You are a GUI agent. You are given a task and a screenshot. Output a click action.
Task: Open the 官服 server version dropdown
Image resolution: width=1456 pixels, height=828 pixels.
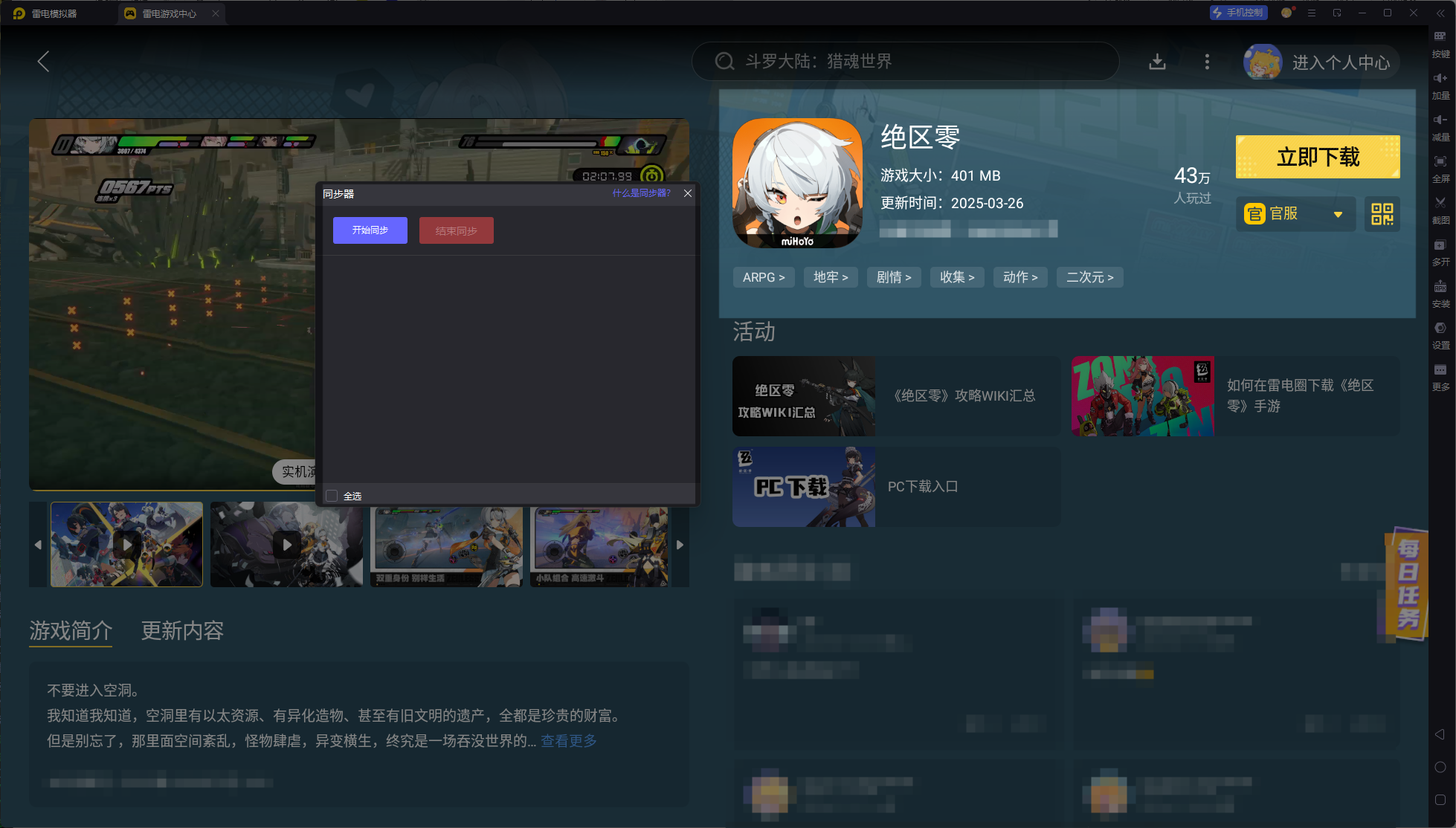[1295, 214]
